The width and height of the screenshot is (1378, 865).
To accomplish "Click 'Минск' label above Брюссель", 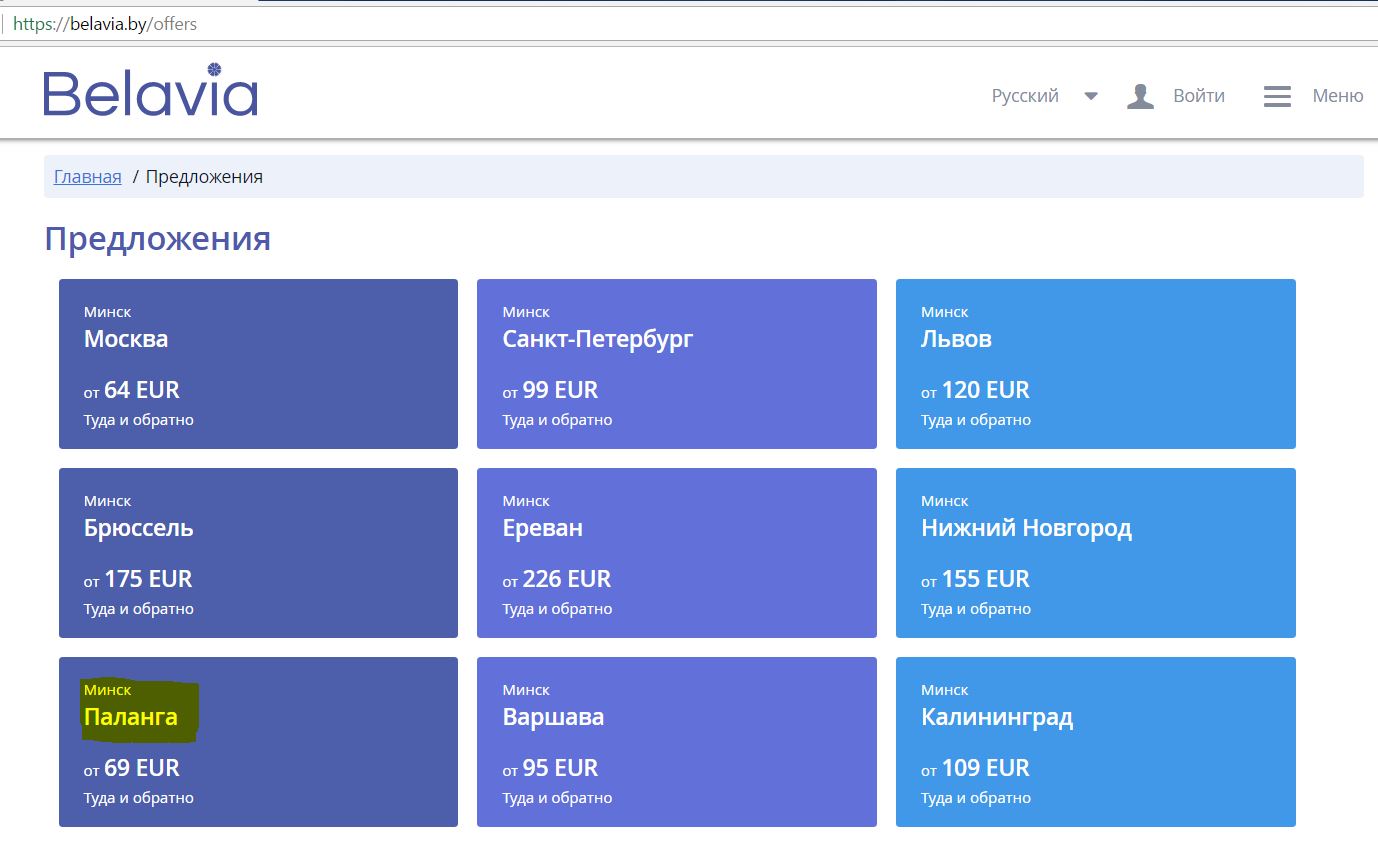I will [108, 501].
